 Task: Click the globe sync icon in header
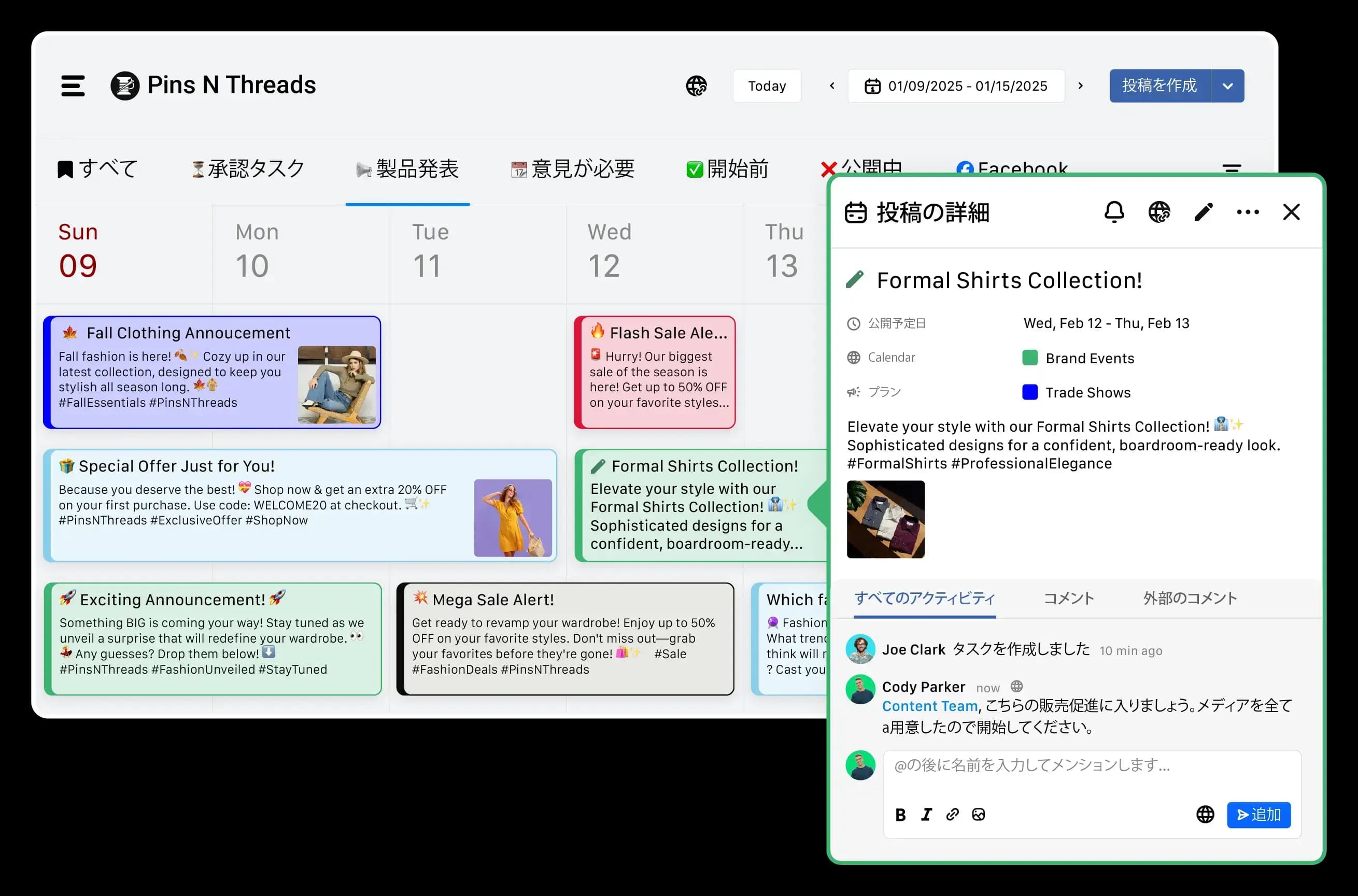pyautogui.click(x=696, y=86)
